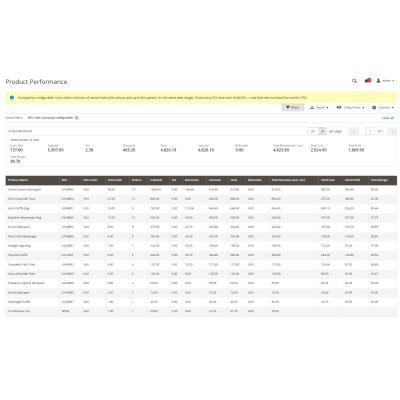Sort by Tax column header
This screenshot has width=400, height=400.
pos(176,180)
